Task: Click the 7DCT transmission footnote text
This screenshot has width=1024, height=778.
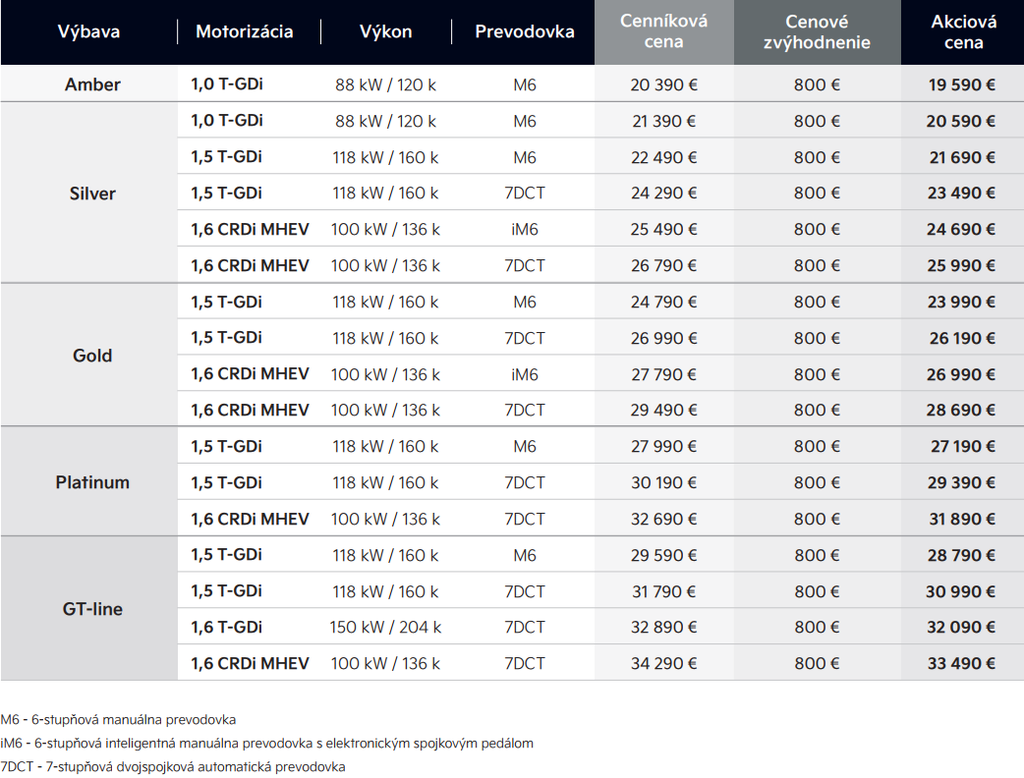Action: [x=173, y=767]
